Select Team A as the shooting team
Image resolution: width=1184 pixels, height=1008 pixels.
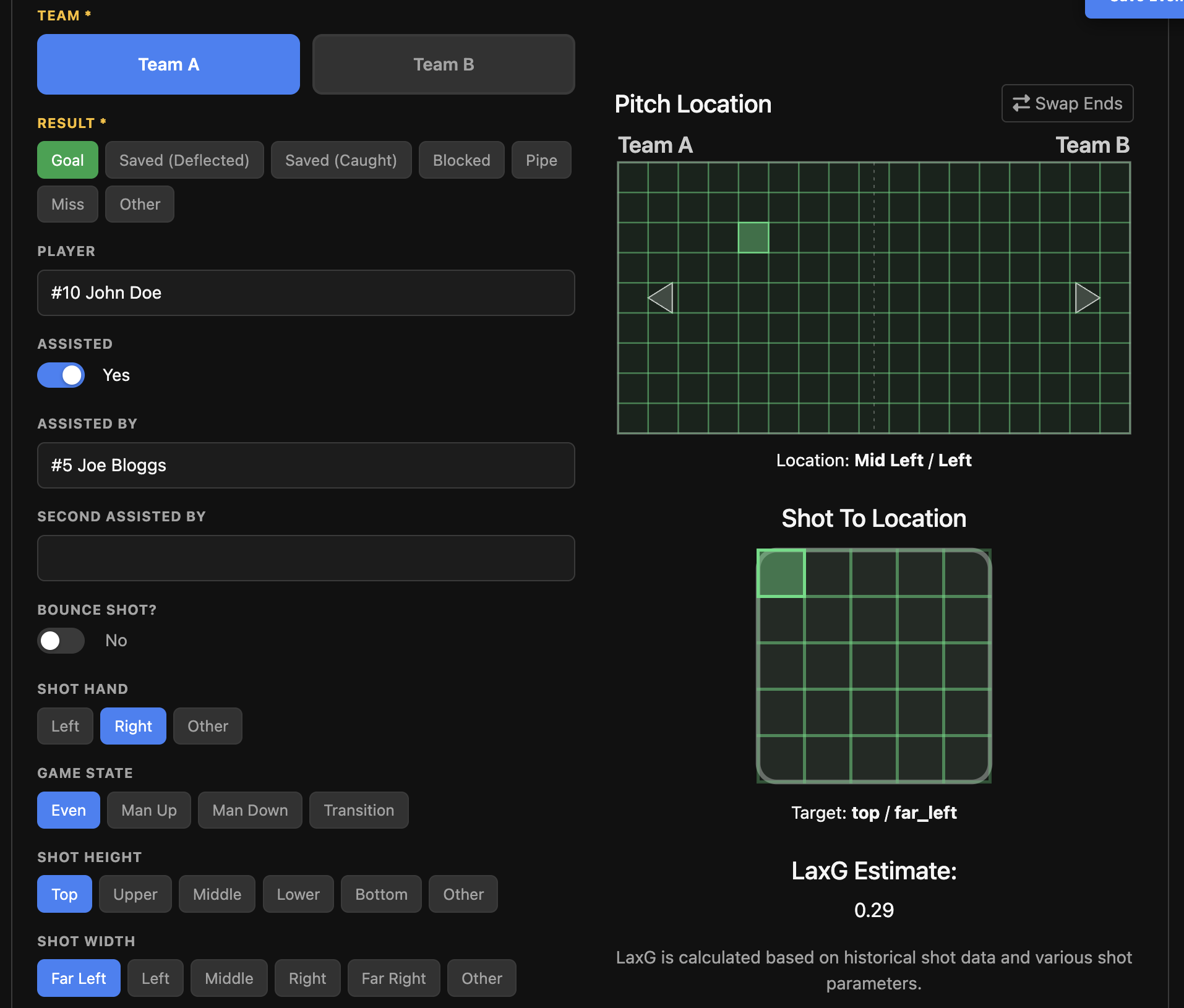(168, 64)
